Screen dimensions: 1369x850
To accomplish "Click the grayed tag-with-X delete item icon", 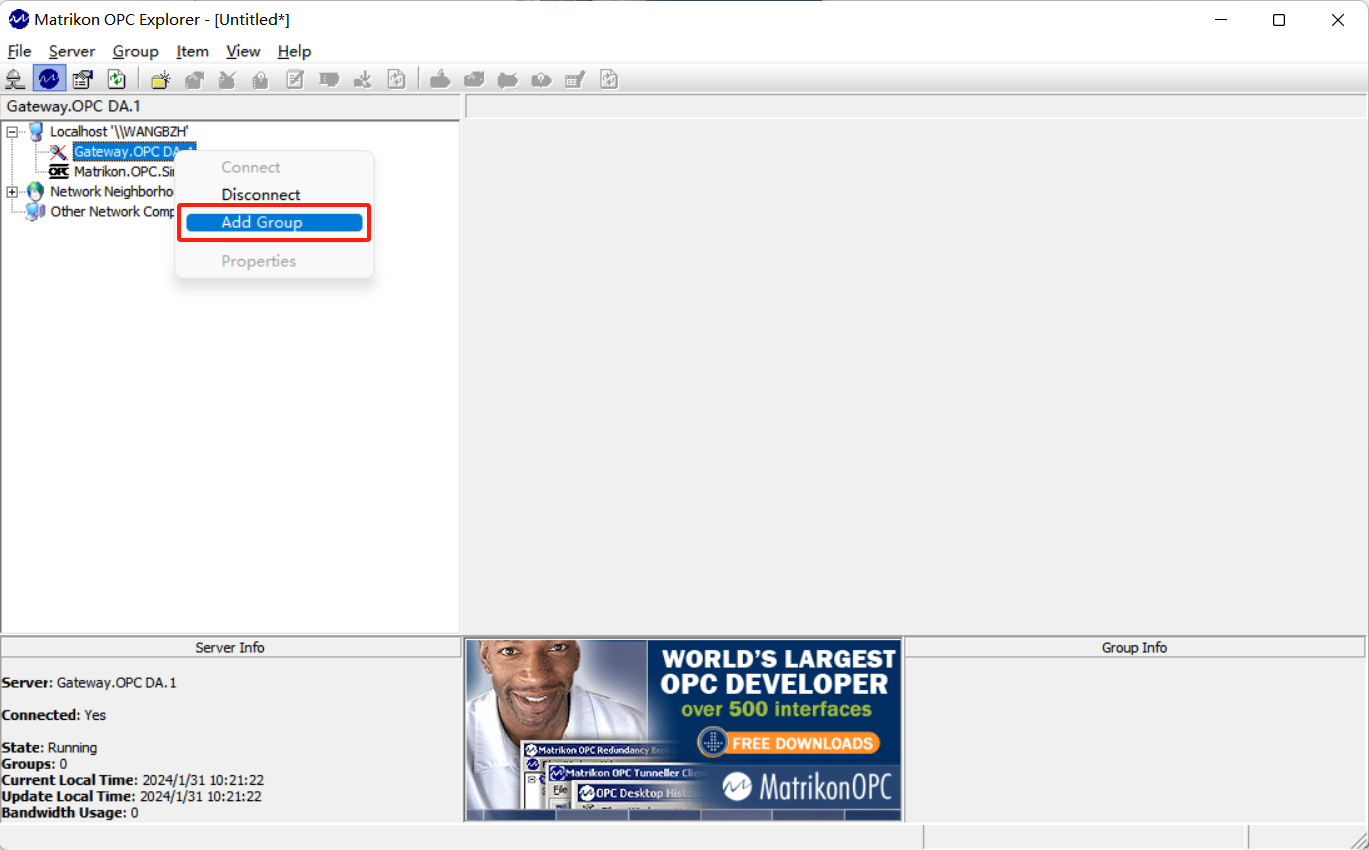I will click(x=508, y=79).
